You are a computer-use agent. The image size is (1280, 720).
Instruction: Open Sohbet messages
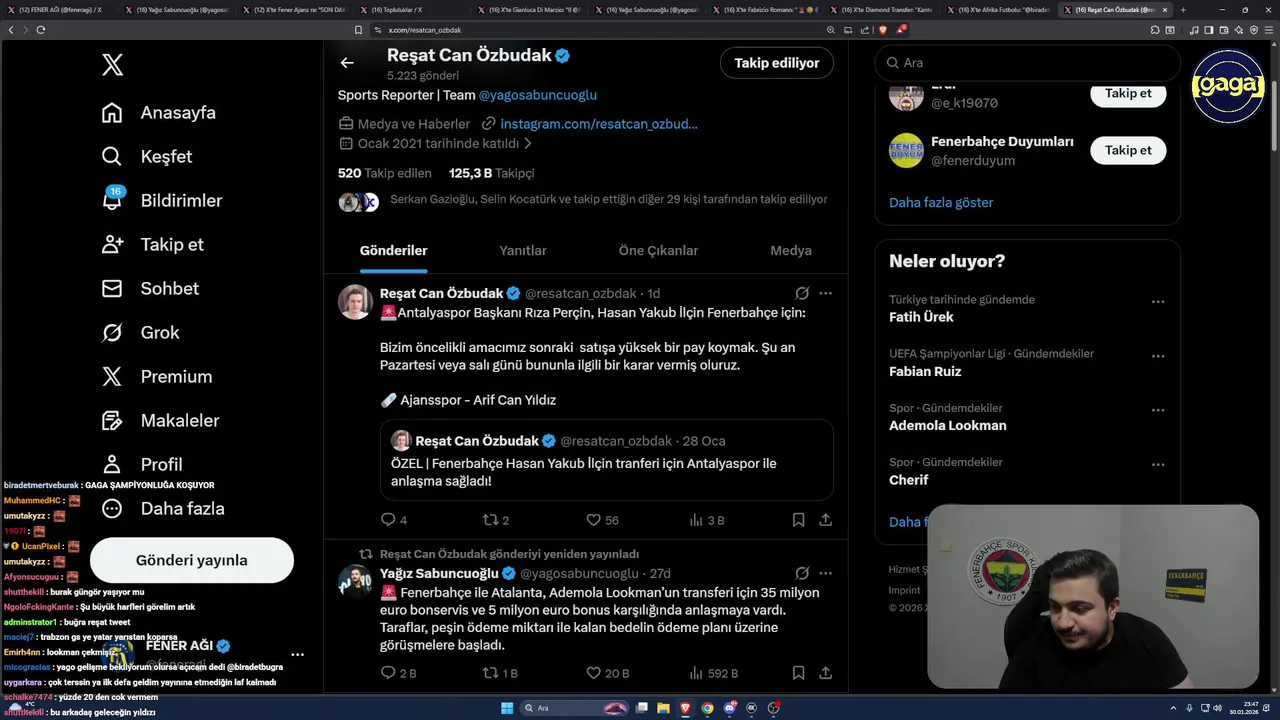point(150,288)
